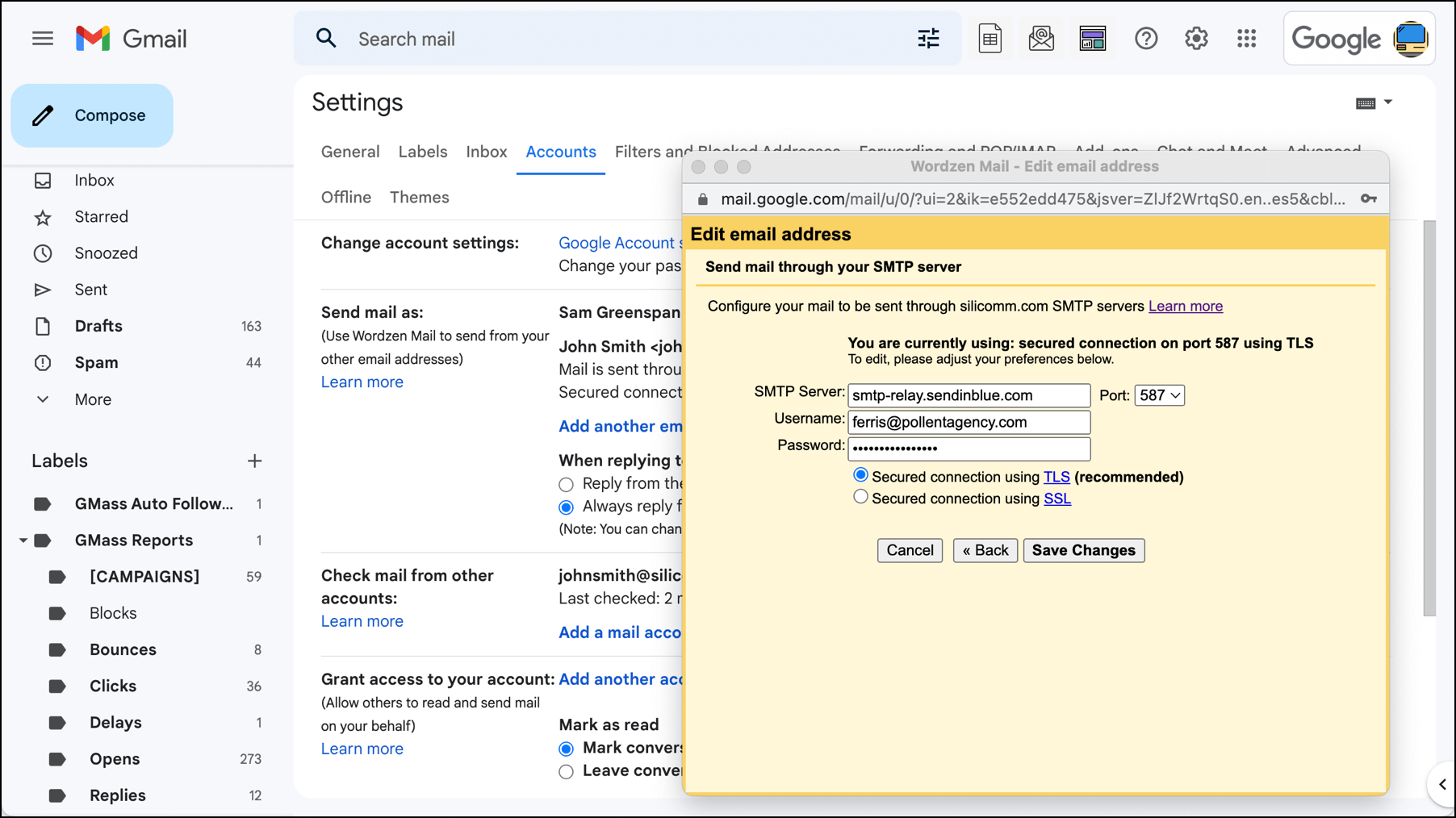Select the Reply from the same address radio
The height and width of the screenshot is (818, 1456).
point(567,485)
